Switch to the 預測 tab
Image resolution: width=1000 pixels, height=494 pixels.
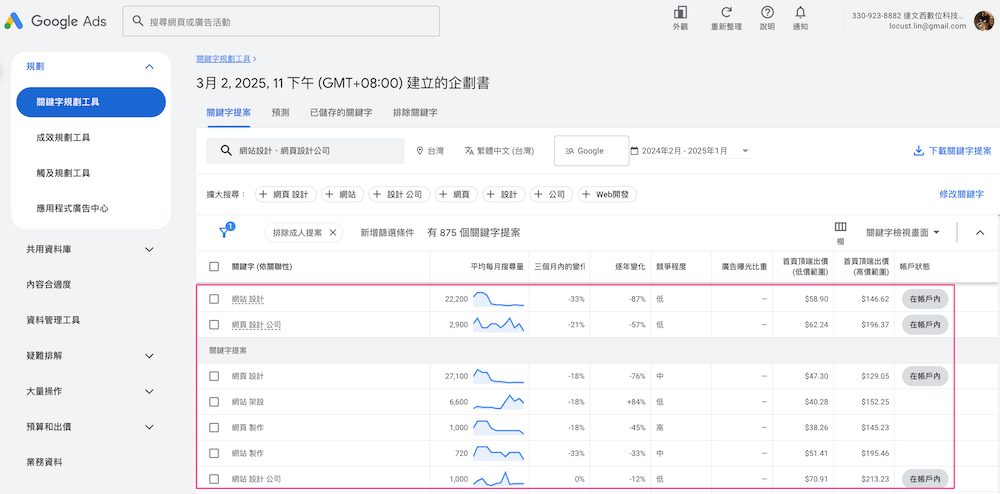[280, 112]
